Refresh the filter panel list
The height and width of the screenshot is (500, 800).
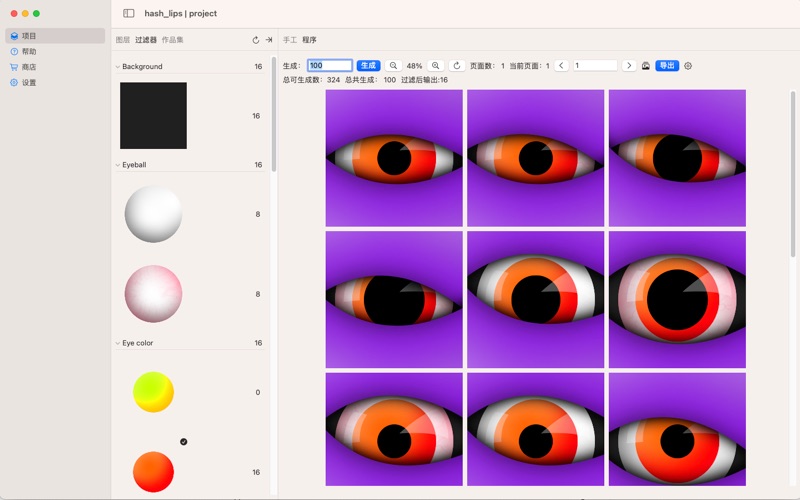coord(256,40)
